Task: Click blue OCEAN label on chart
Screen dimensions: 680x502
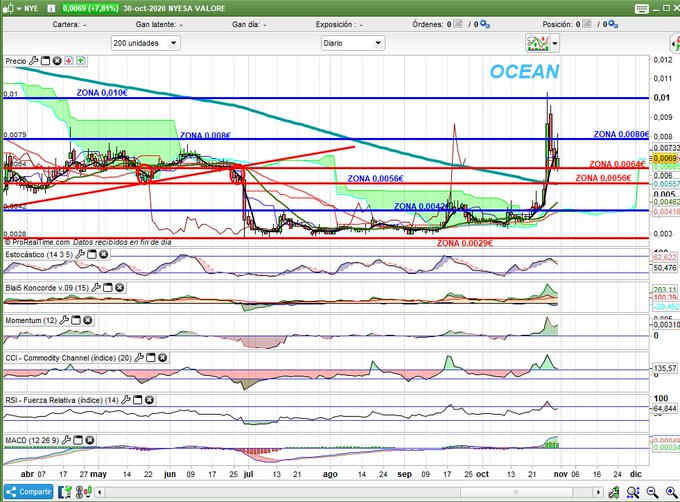Action: 525,72
